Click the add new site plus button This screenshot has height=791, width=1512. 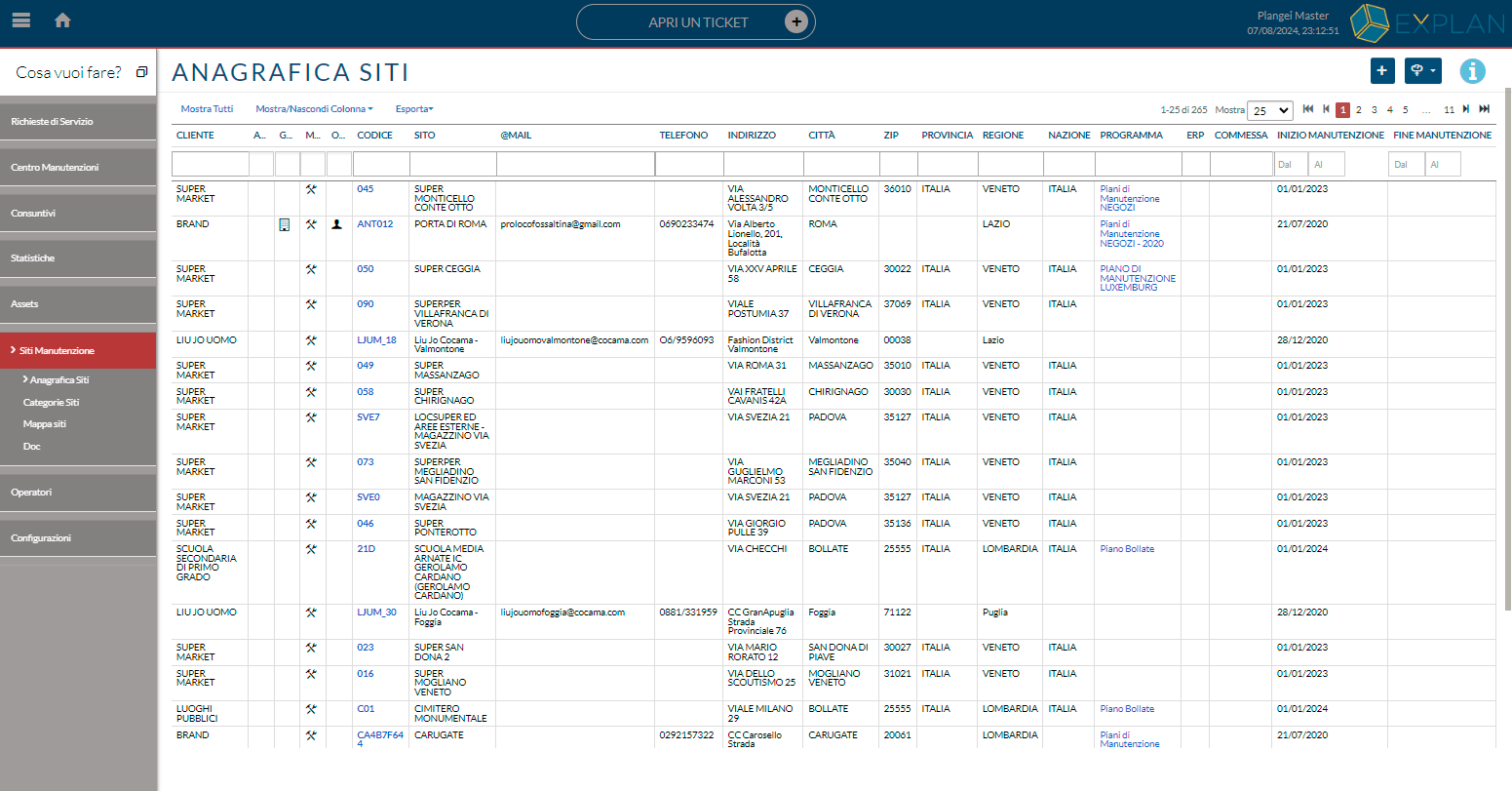point(1381,71)
